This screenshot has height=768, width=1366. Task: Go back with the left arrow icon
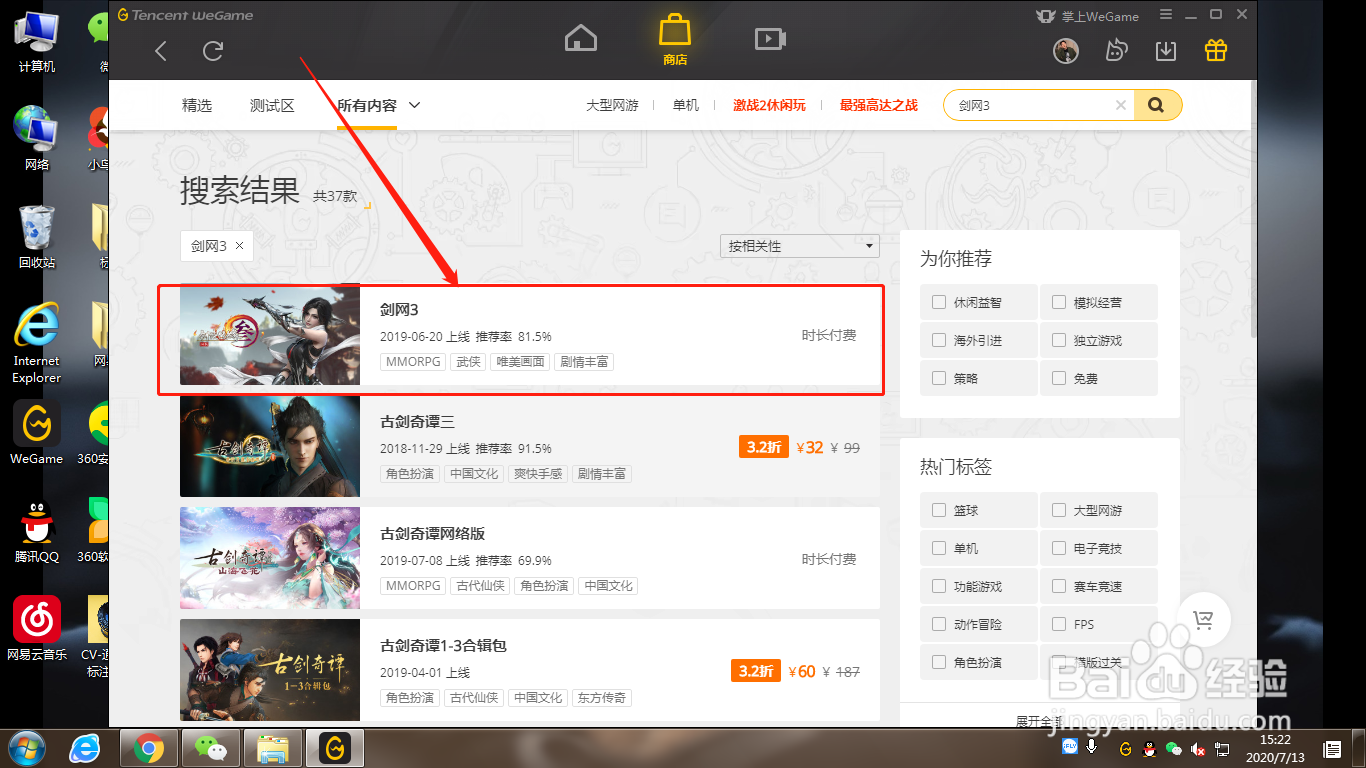(161, 51)
